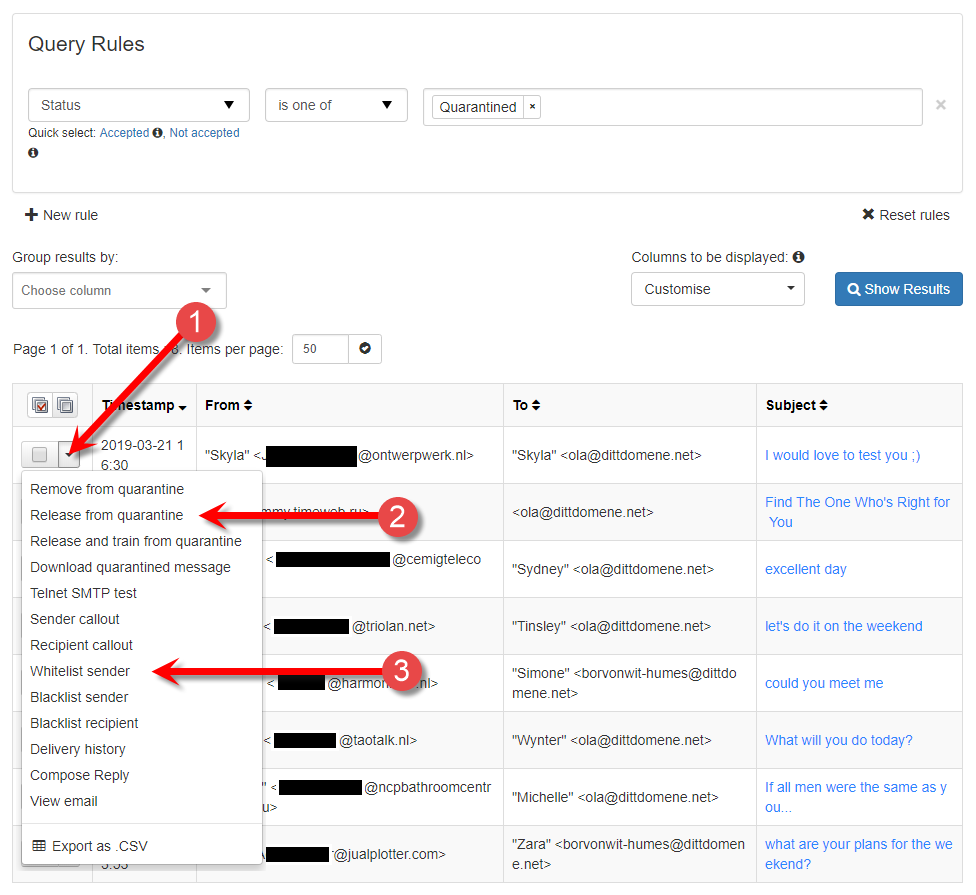Click the second selection icon in table header

65,406
